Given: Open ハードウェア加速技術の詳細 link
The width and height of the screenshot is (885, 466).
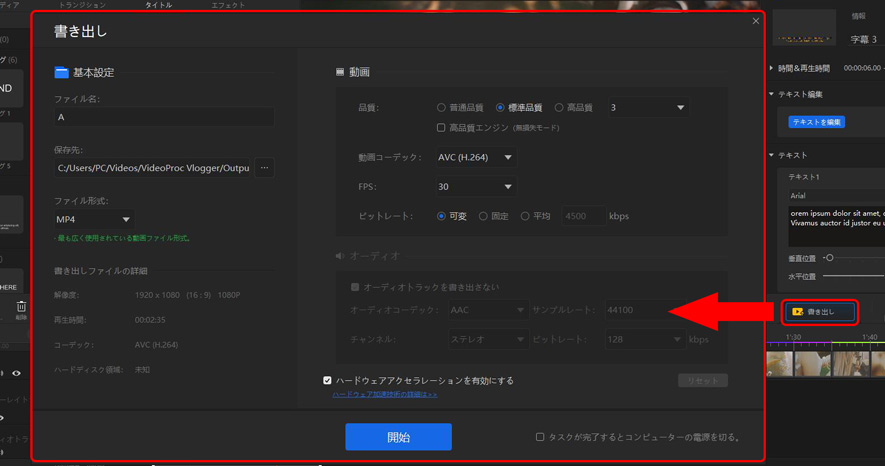Looking at the screenshot, I should click(x=384, y=394).
